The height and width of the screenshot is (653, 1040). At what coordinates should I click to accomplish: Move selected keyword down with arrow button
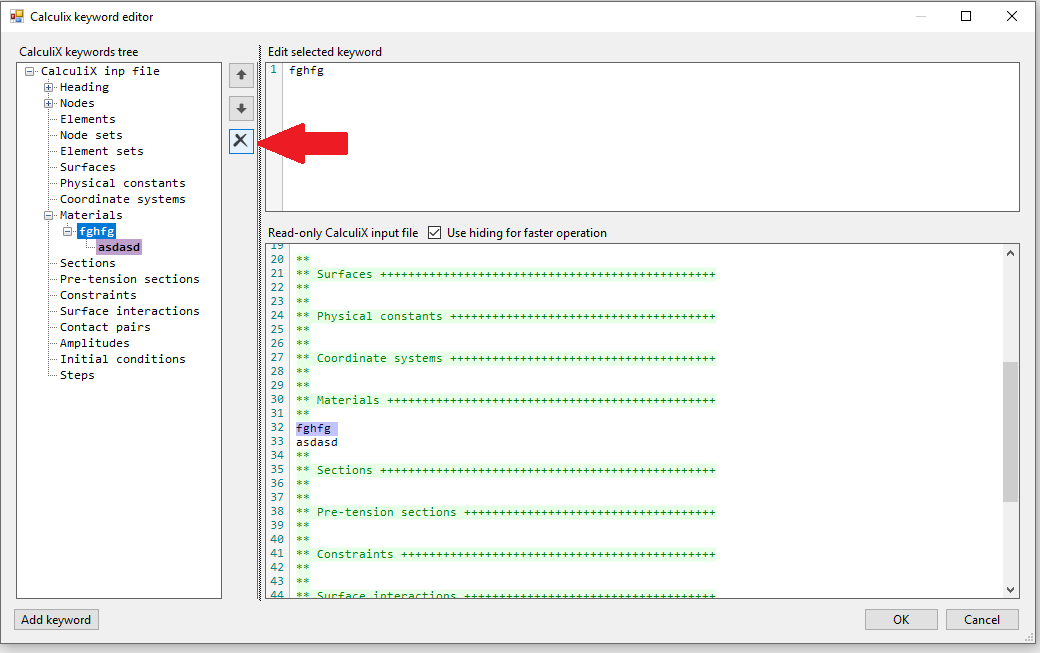(x=241, y=108)
